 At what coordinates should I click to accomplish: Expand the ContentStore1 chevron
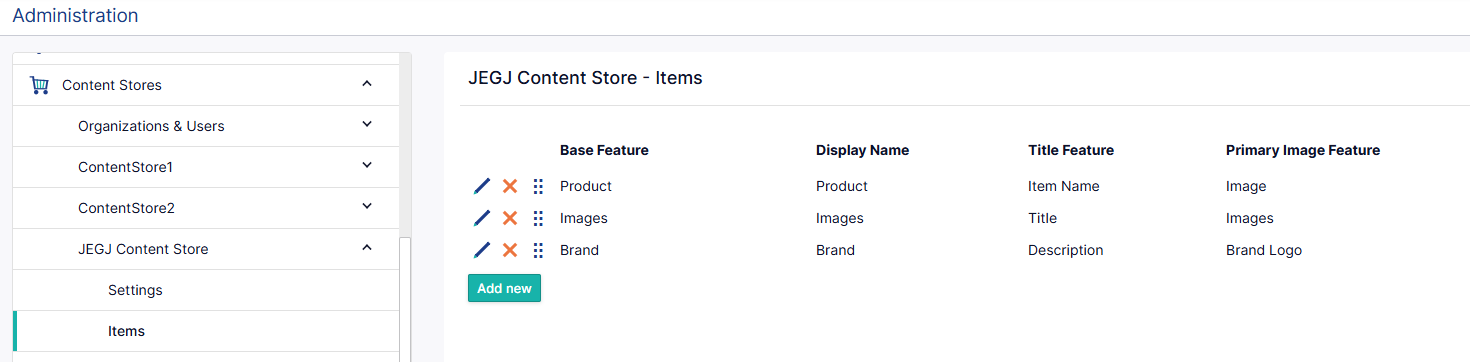pos(367,166)
